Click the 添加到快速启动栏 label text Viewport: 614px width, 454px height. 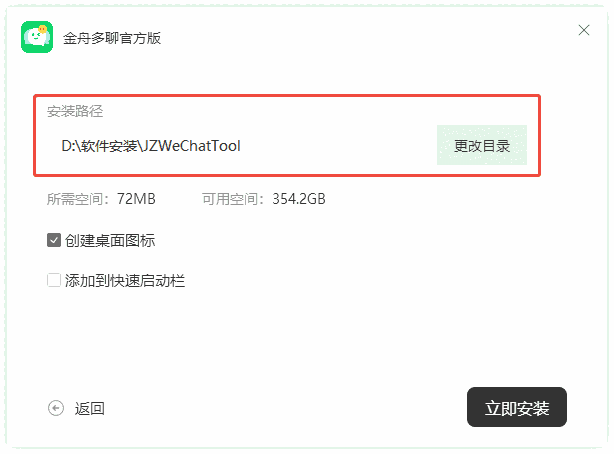[125, 281]
